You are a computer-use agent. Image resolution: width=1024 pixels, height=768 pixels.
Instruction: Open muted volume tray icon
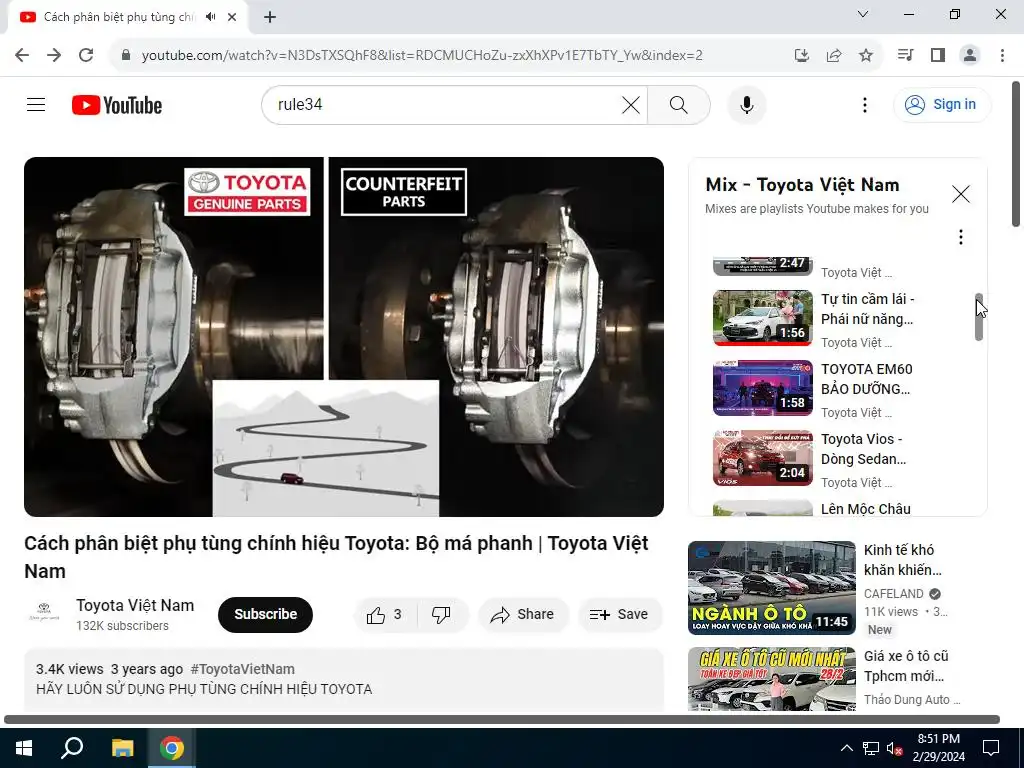894,748
